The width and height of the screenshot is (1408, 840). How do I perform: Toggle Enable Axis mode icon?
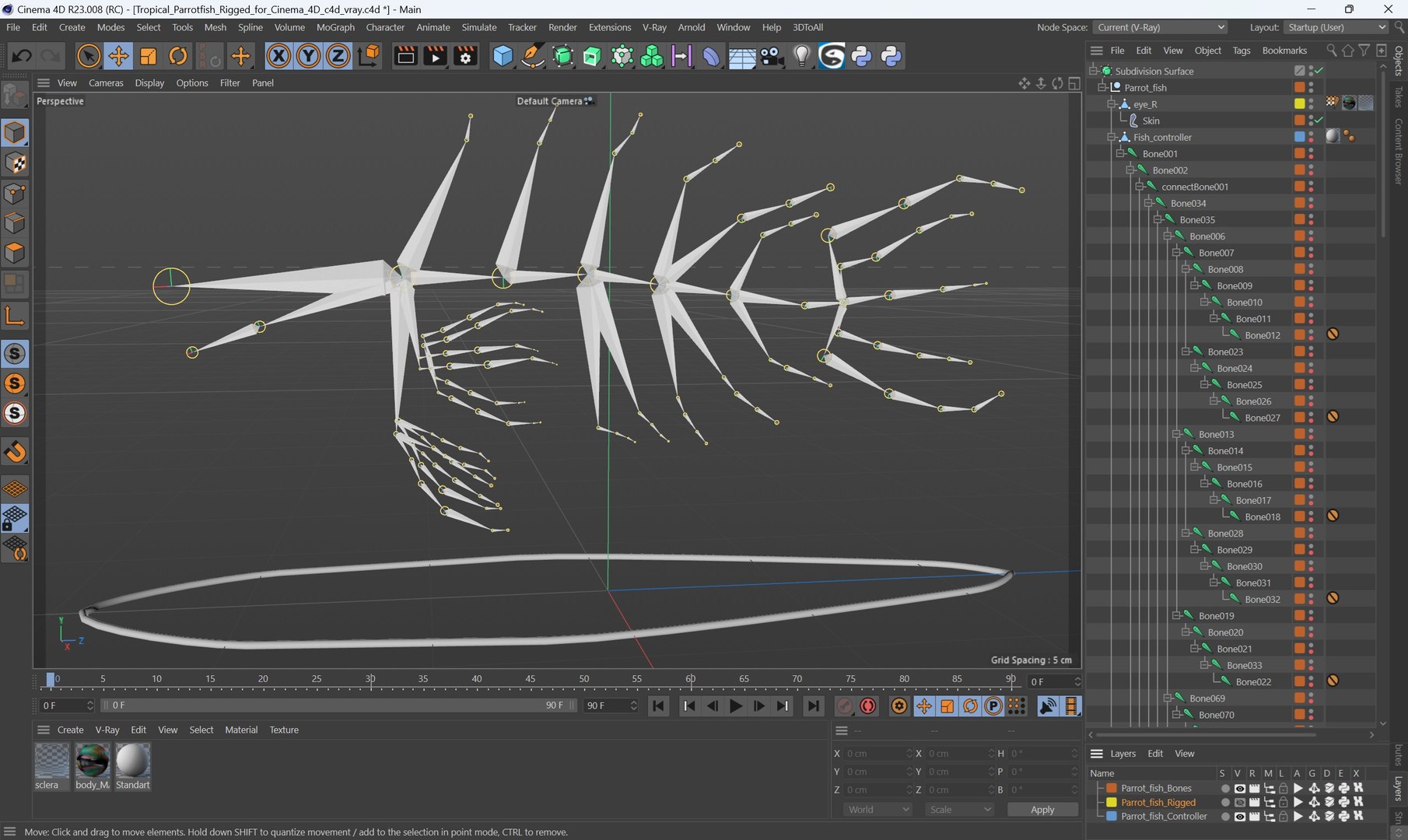click(15, 316)
